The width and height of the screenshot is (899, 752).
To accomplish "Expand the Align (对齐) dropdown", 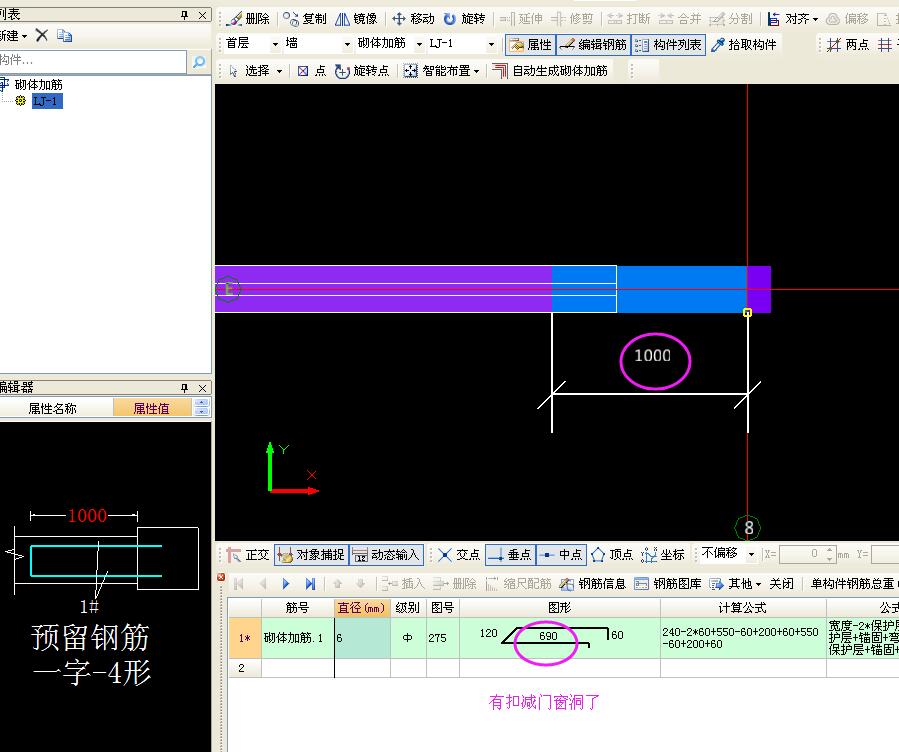I will click(815, 19).
